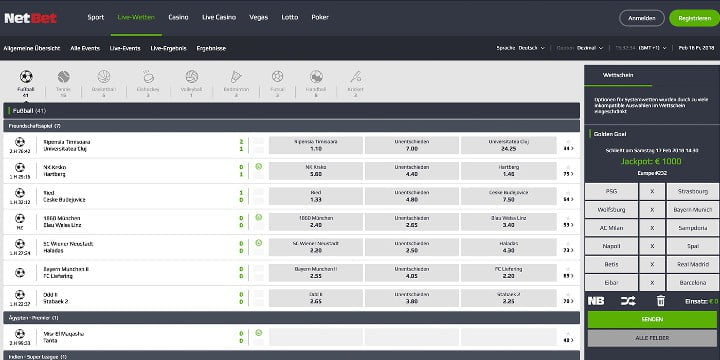Viewport: 720px width, 360px height.
Task: Click the Jackpot € 1000 text
Action: [651, 161]
